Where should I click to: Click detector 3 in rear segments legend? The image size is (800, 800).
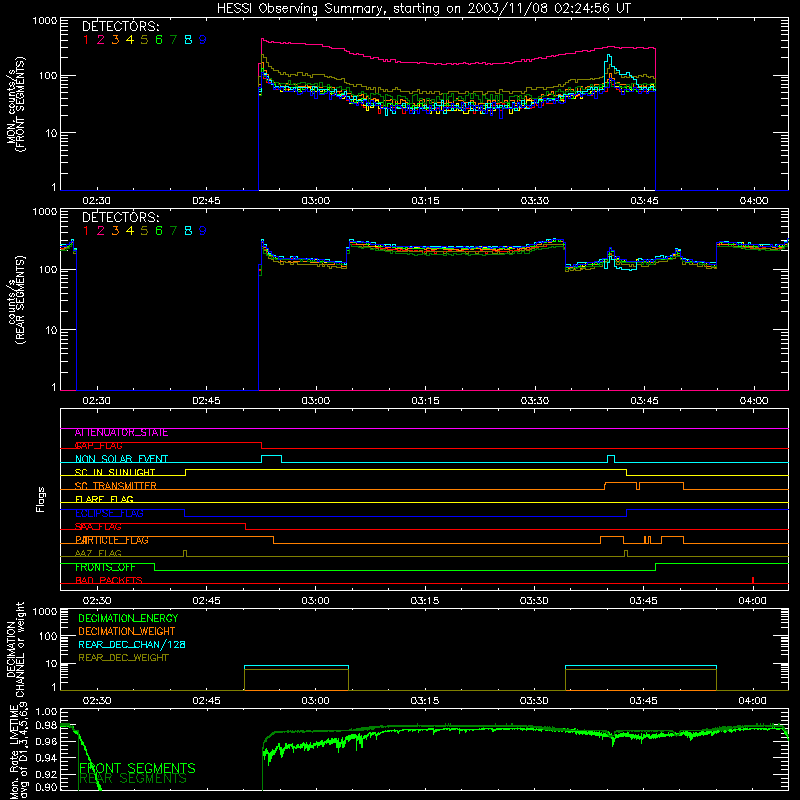point(115,231)
